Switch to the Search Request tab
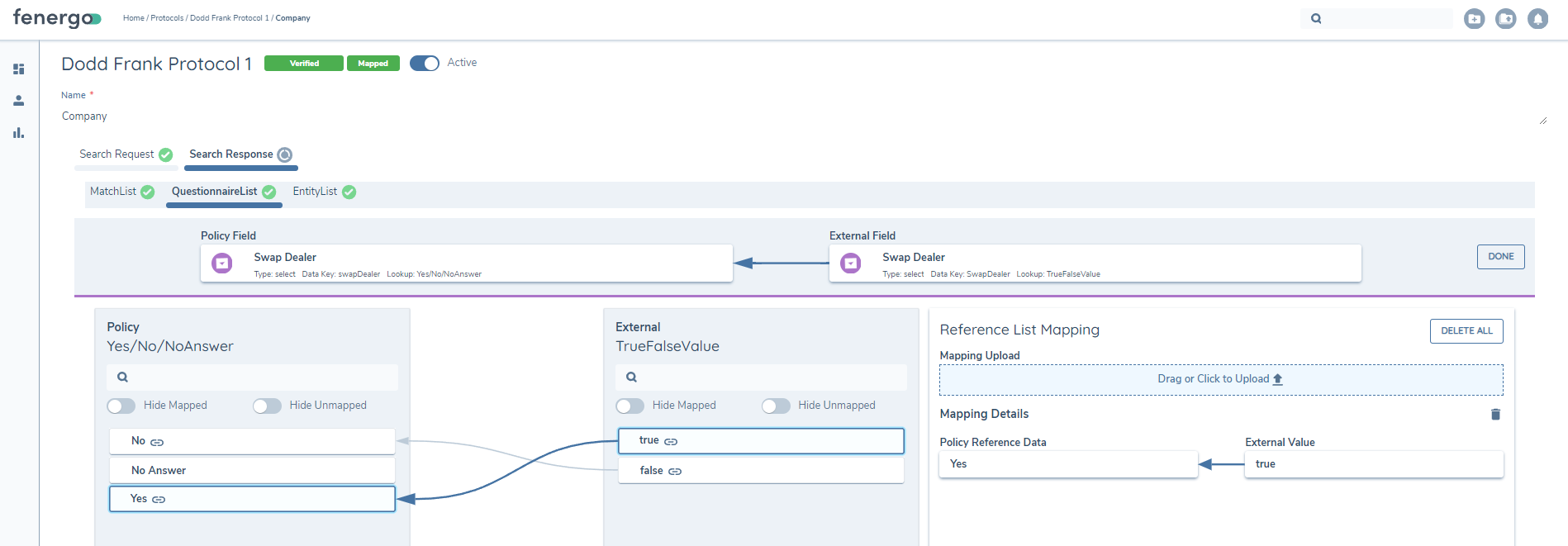This screenshot has width=1568, height=546. coord(116,154)
